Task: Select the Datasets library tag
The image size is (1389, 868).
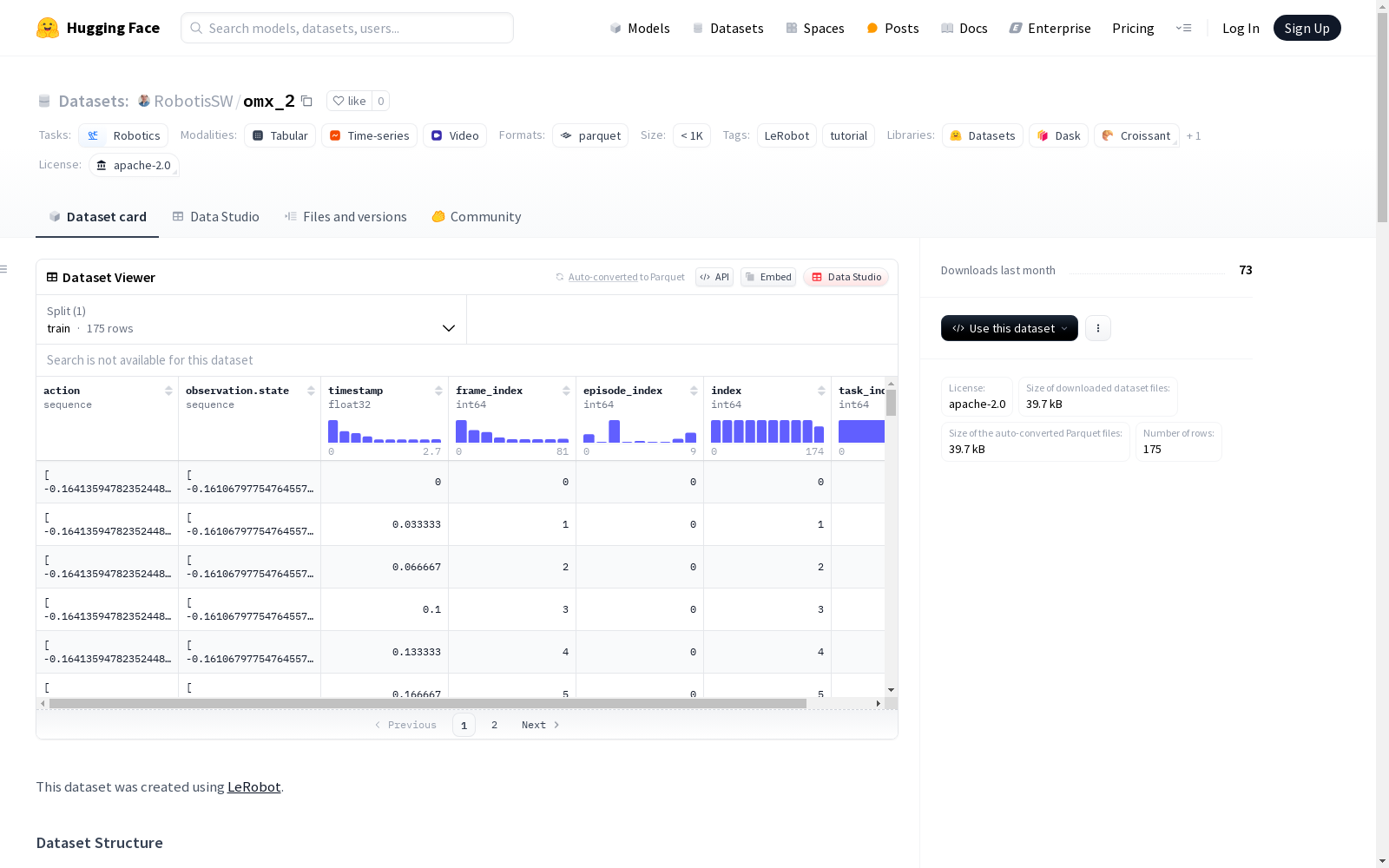Action: point(983,135)
